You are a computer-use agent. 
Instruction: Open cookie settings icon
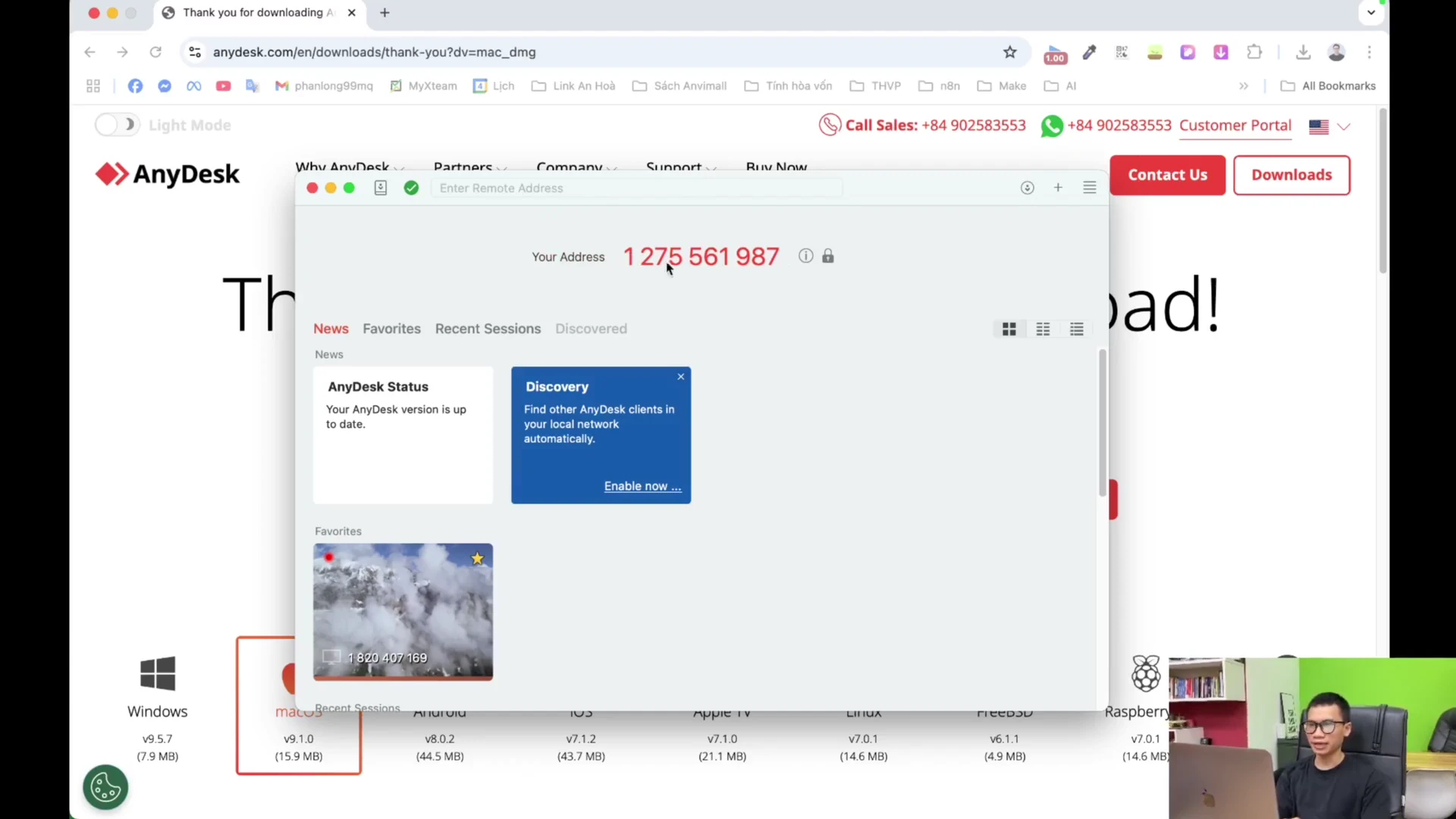point(105,787)
